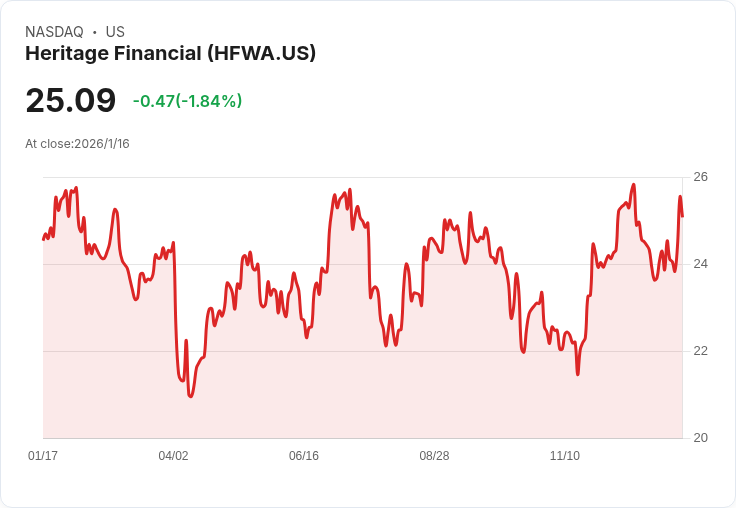Viewport: 736px width, 508px height.
Task: Select the 04/02 date on x-axis
Action: [x=173, y=455]
